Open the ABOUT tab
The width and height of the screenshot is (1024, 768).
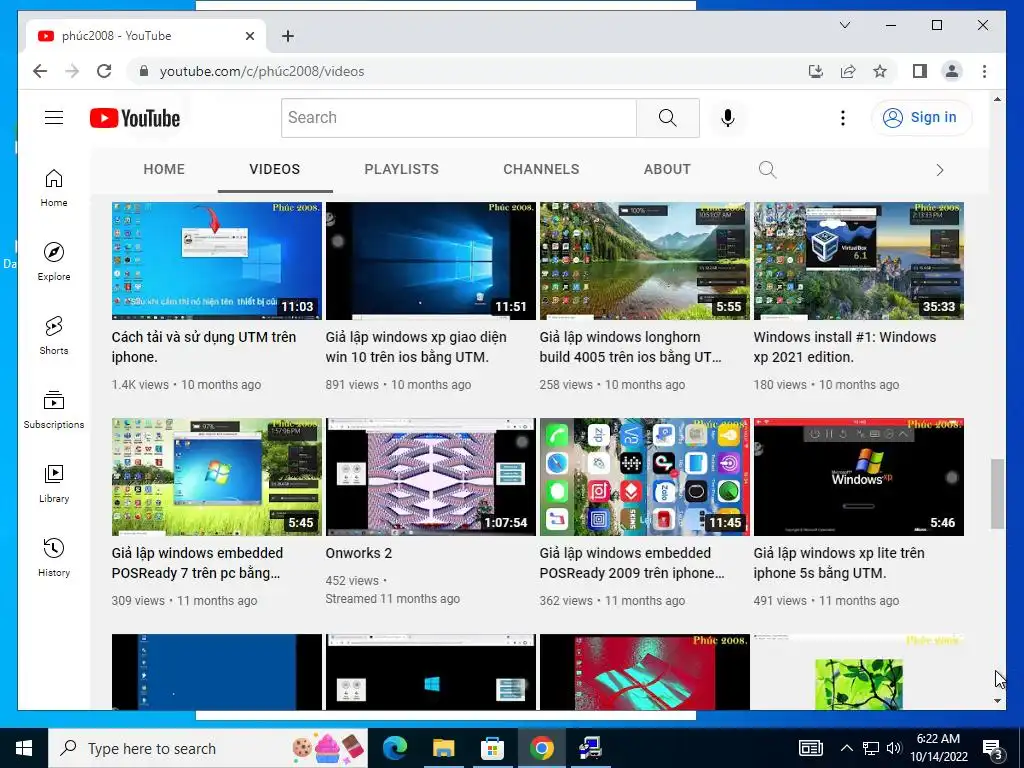click(x=667, y=169)
